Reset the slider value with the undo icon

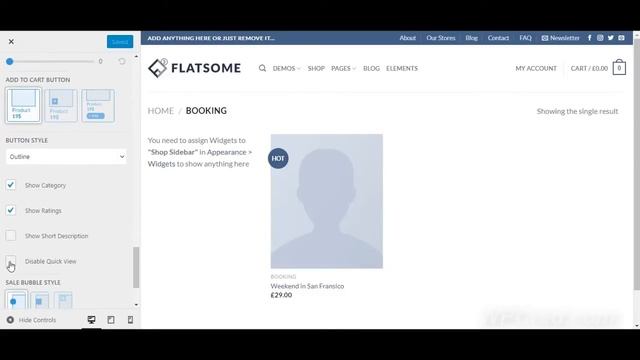point(122,61)
